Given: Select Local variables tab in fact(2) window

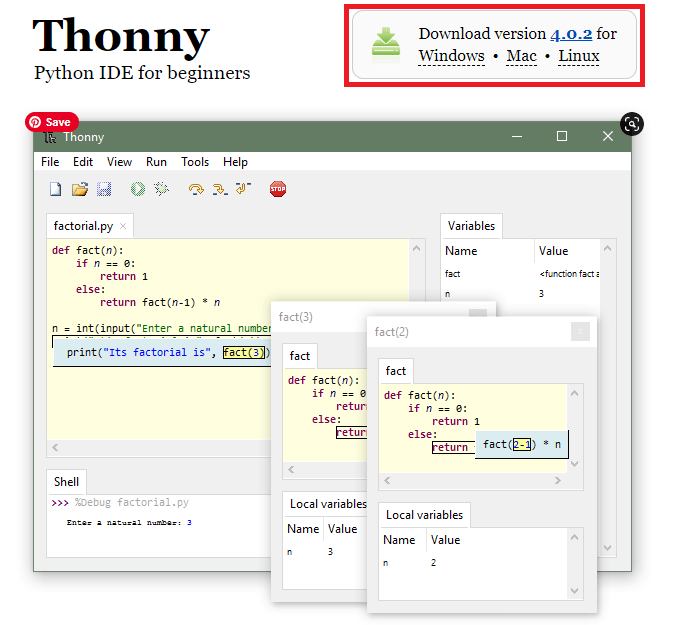Looking at the screenshot, I should [424, 515].
